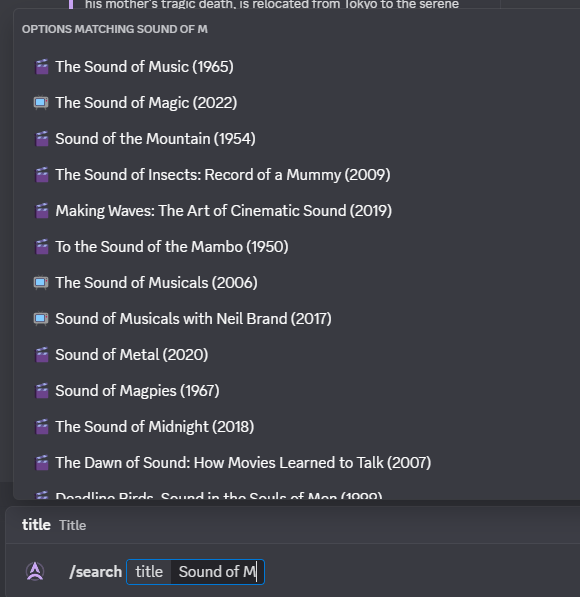Click clapperboard icon beside Sound of Magpies
This screenshot has width=580, height=597.
click(42, 391)
